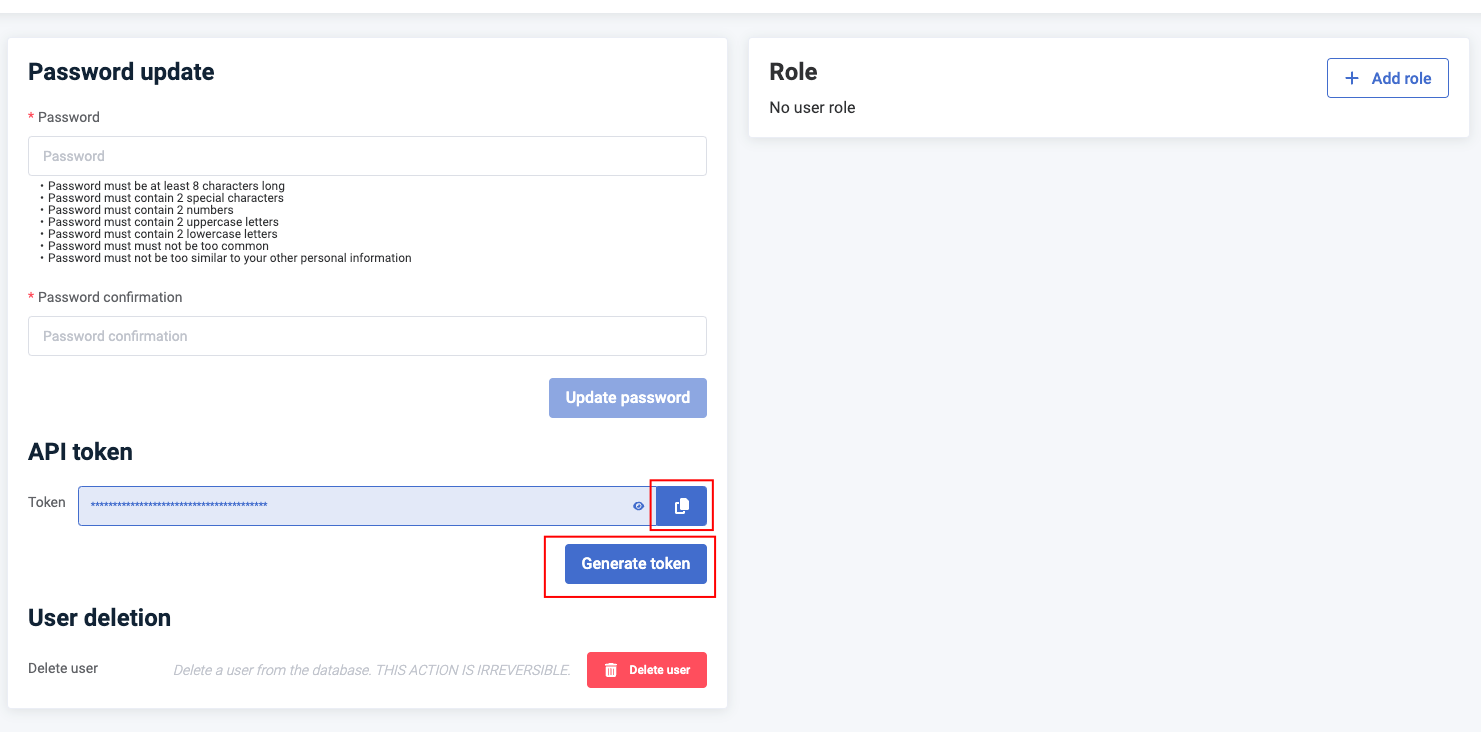Image resolution: width=1481 pixels, height=732 pixels.
Task: Click the "User deletion" section heading
Action: (99, 618)
